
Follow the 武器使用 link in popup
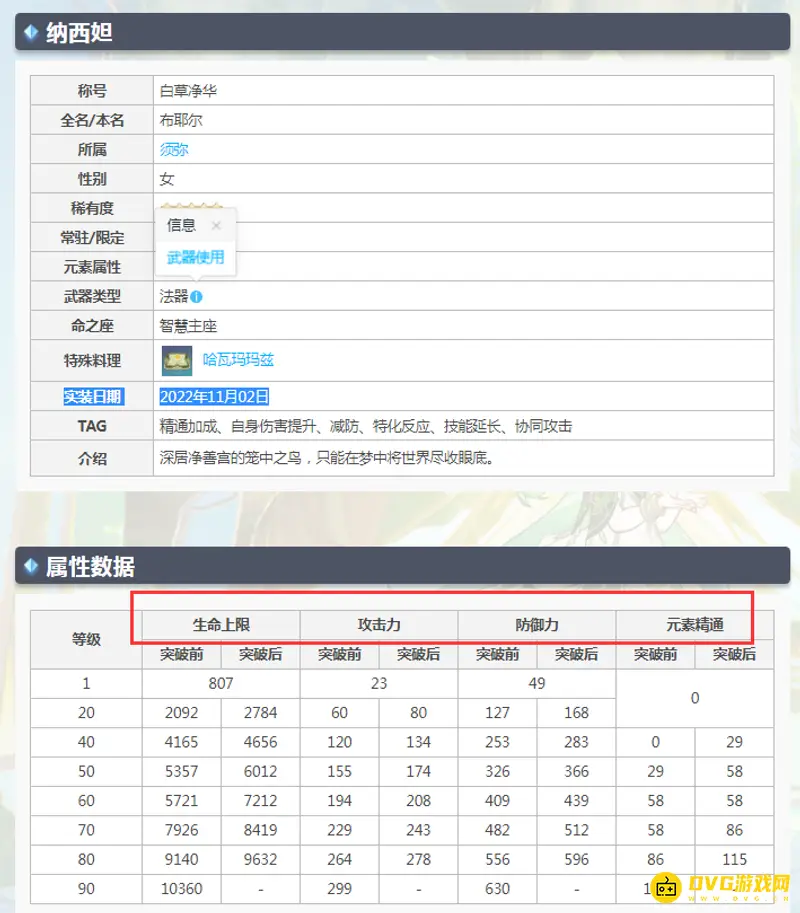pyautogui.click(x=195, y=257)
